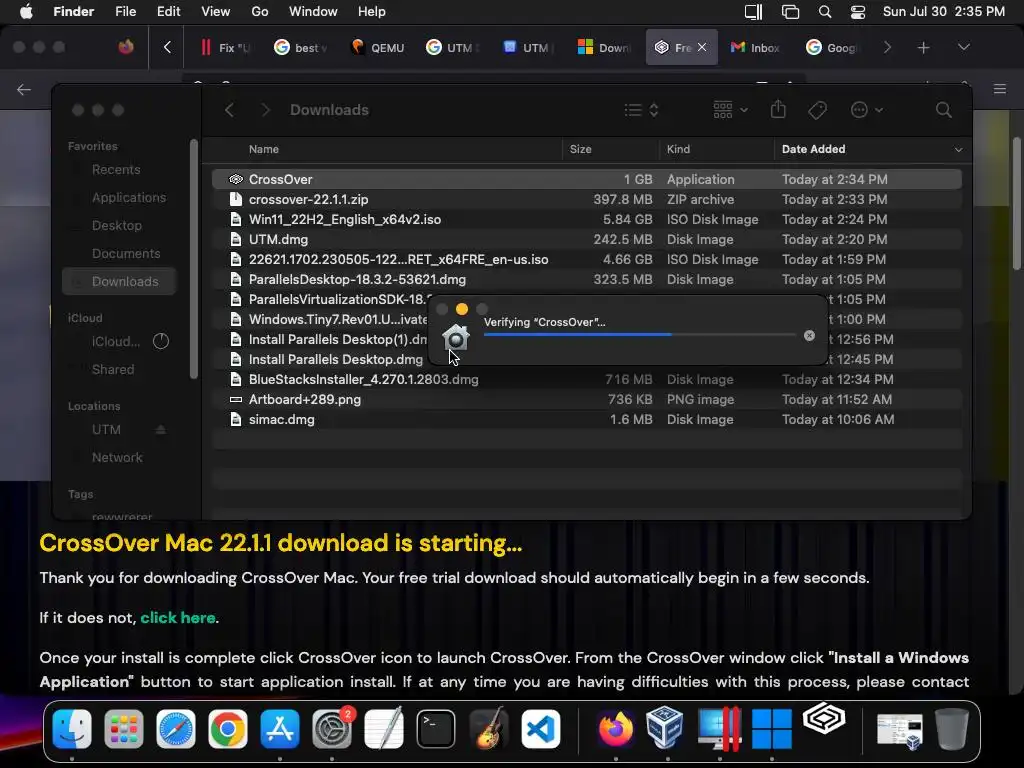Open the Apple menu

click(x=26, y=12)
